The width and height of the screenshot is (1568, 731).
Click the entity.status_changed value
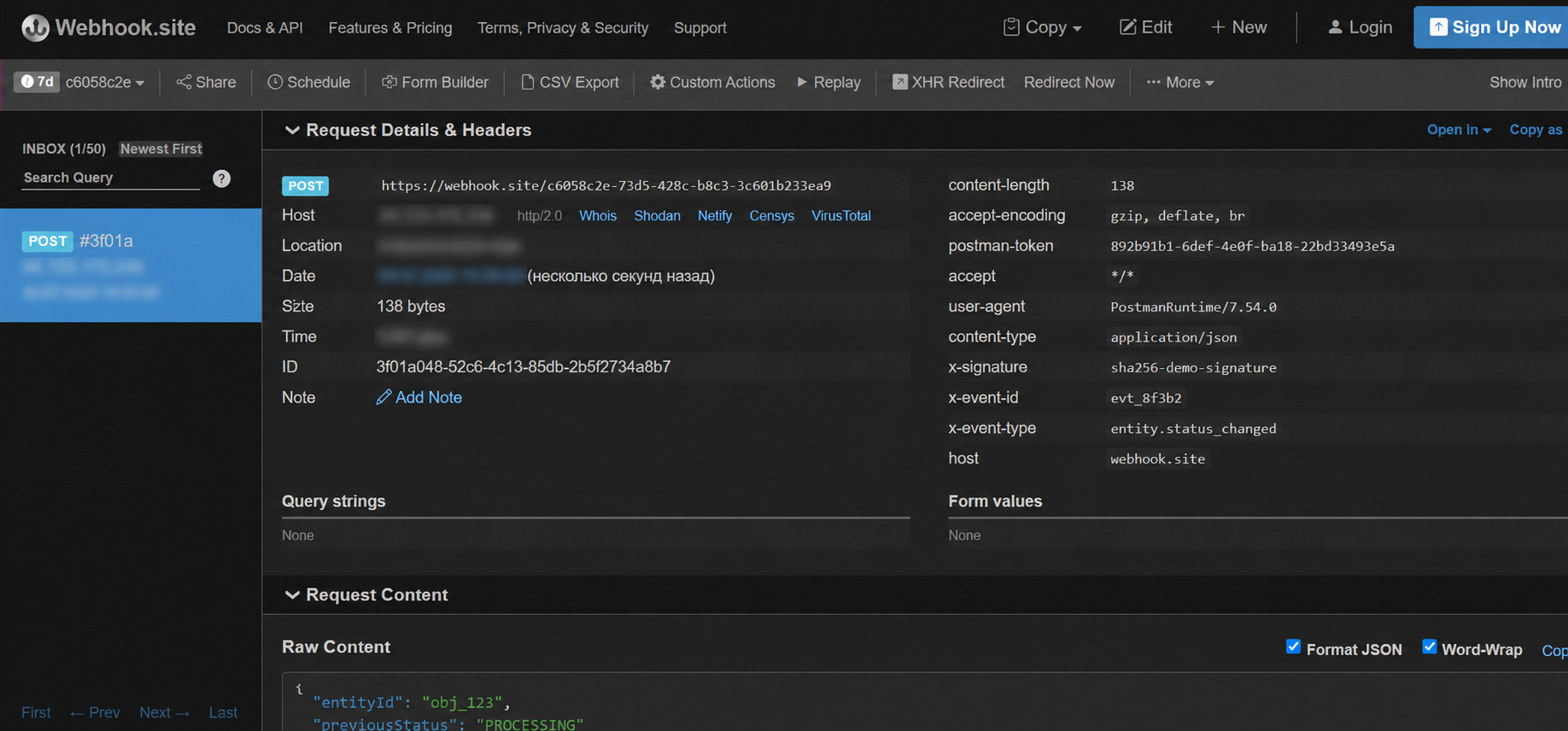coord(1193,429)
